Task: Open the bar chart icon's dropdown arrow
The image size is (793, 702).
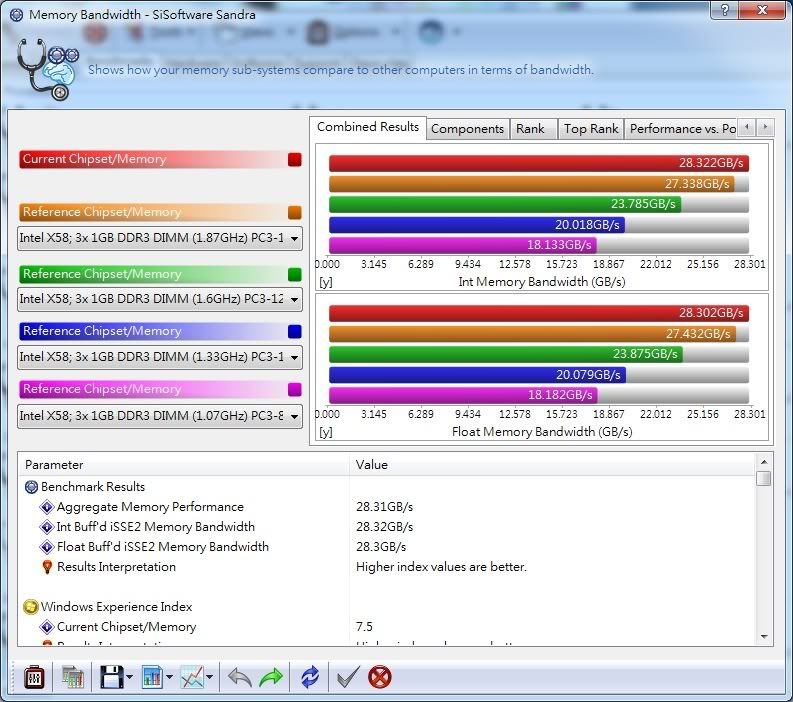Action: pos(169,677)
